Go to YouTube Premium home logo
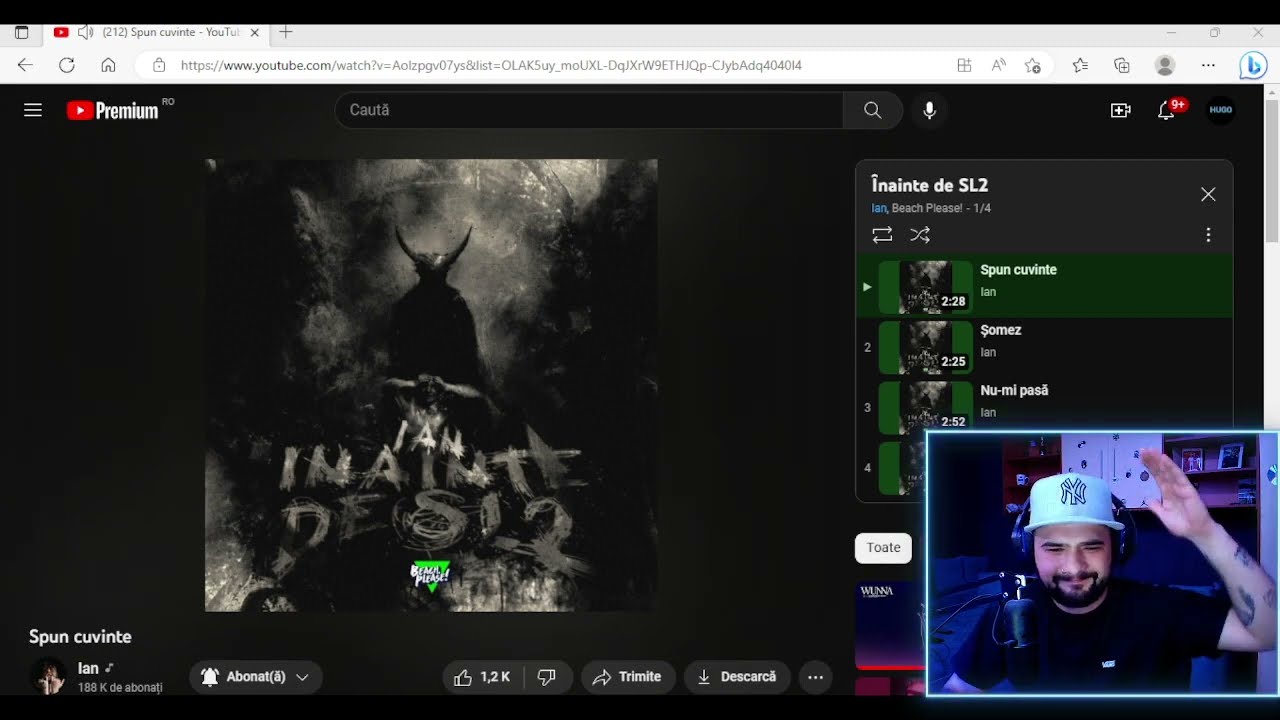The width and height of the screenshot is (1280, 720). tap(113, 110)
